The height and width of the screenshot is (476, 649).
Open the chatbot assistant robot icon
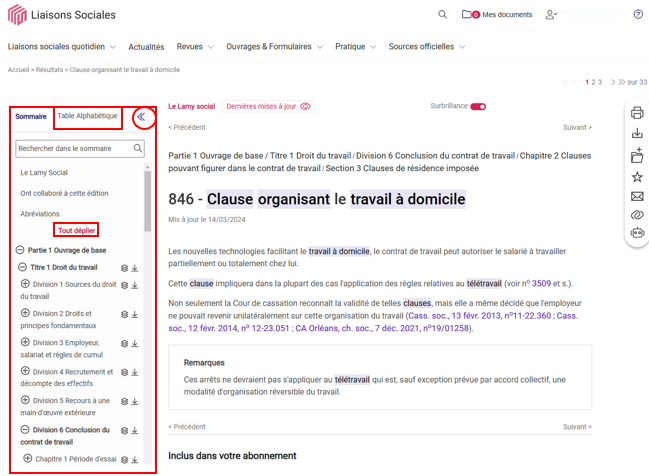637,233
